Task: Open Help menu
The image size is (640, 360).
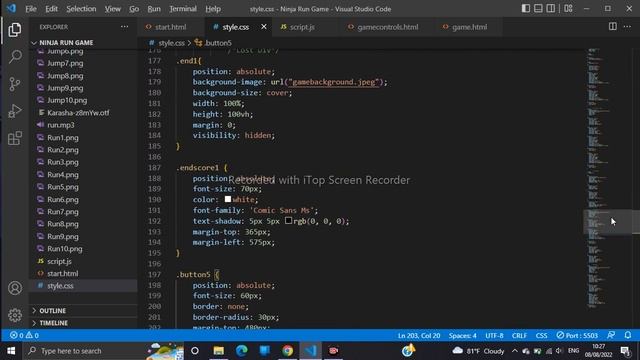Action: click(213, 9)
